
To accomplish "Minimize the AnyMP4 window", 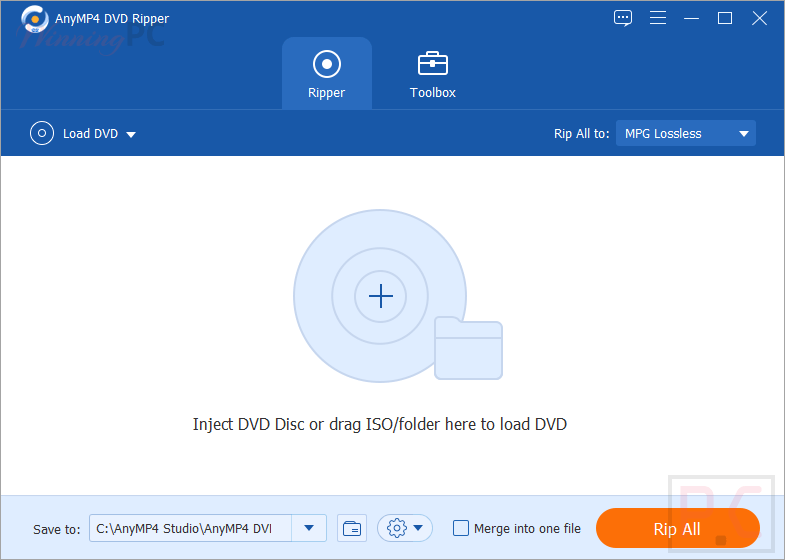I will (x=691, y=19).
